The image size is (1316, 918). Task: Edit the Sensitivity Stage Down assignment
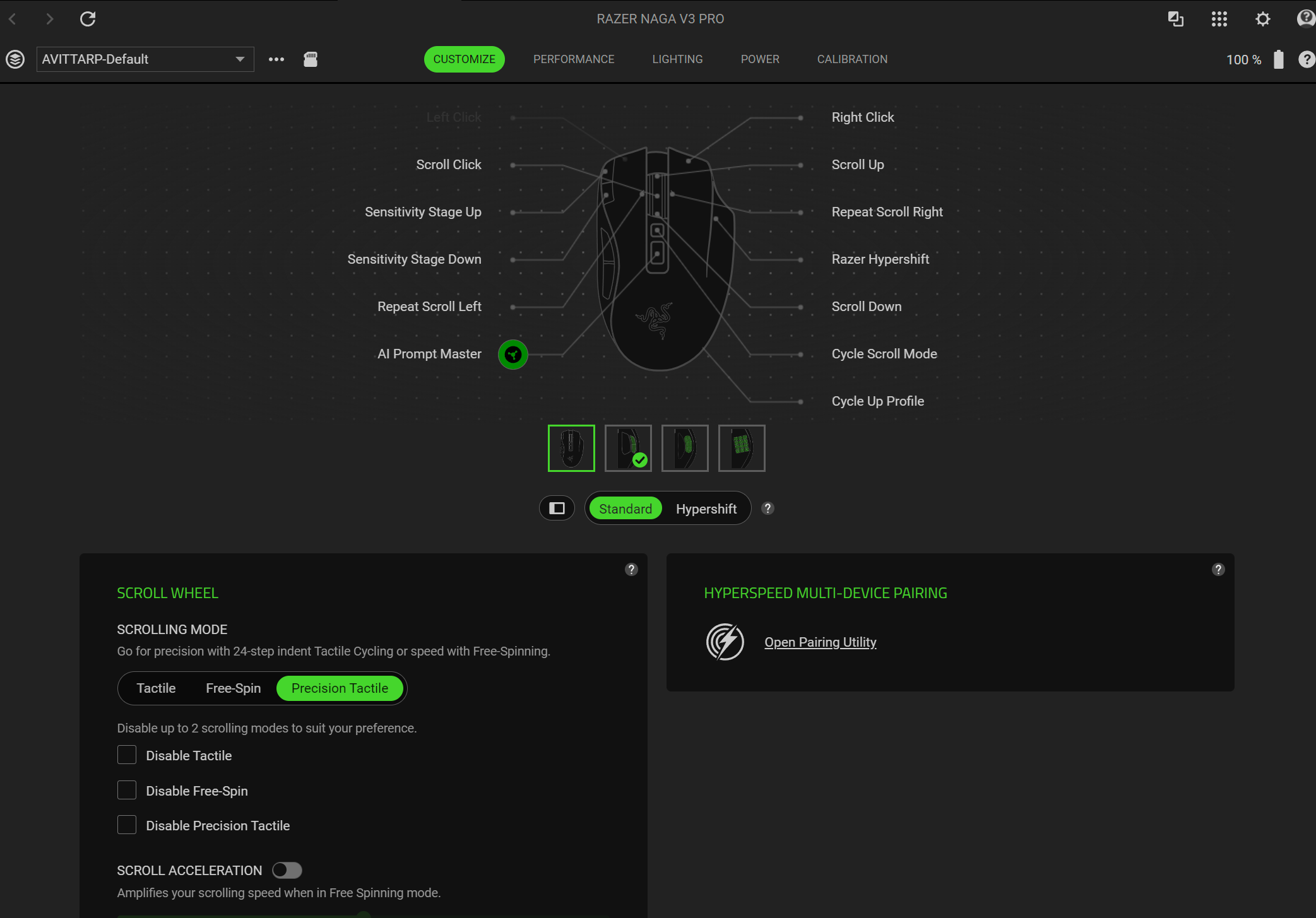(414, 259)
